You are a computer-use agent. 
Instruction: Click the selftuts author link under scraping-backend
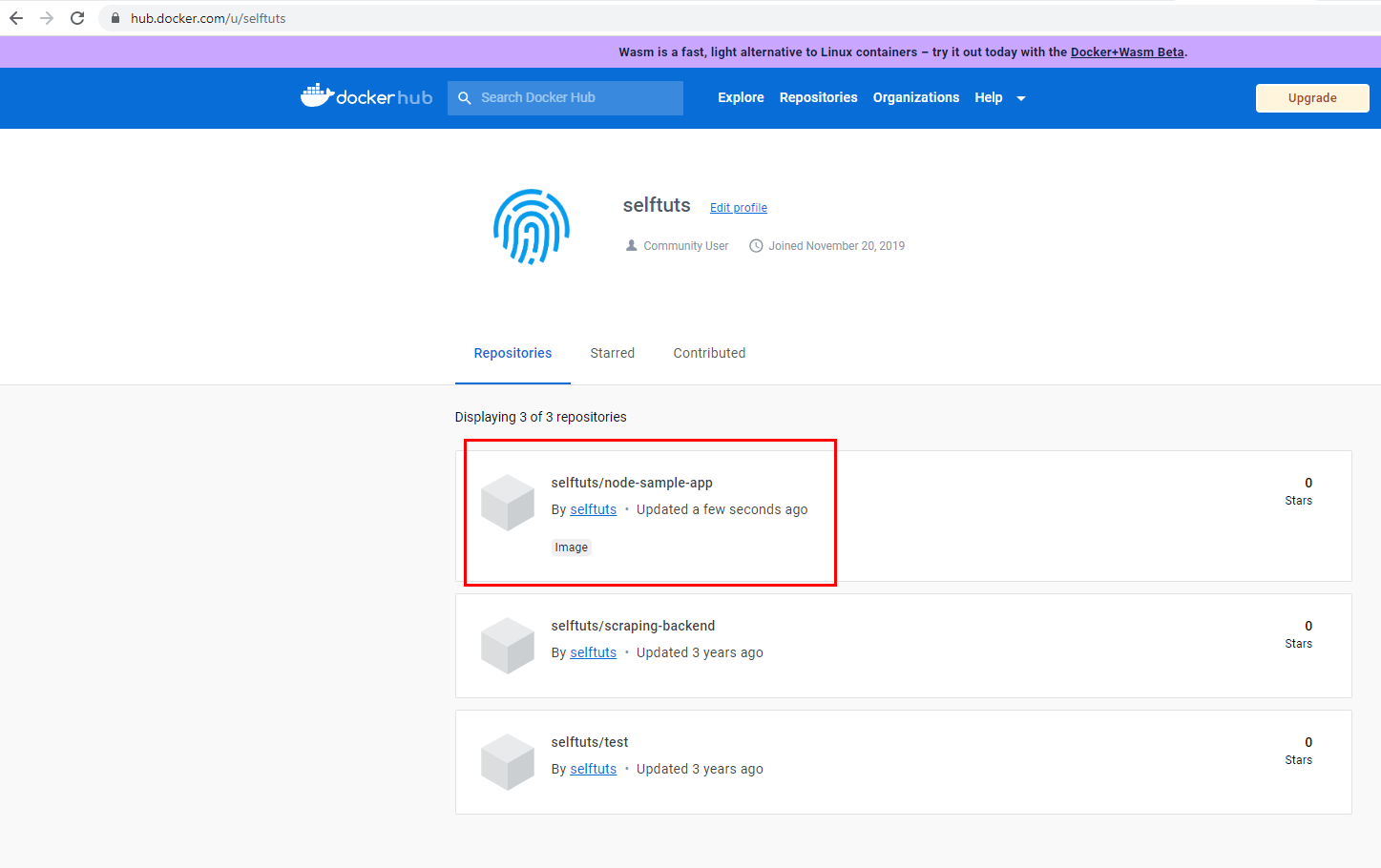click(x=594, y=652)
